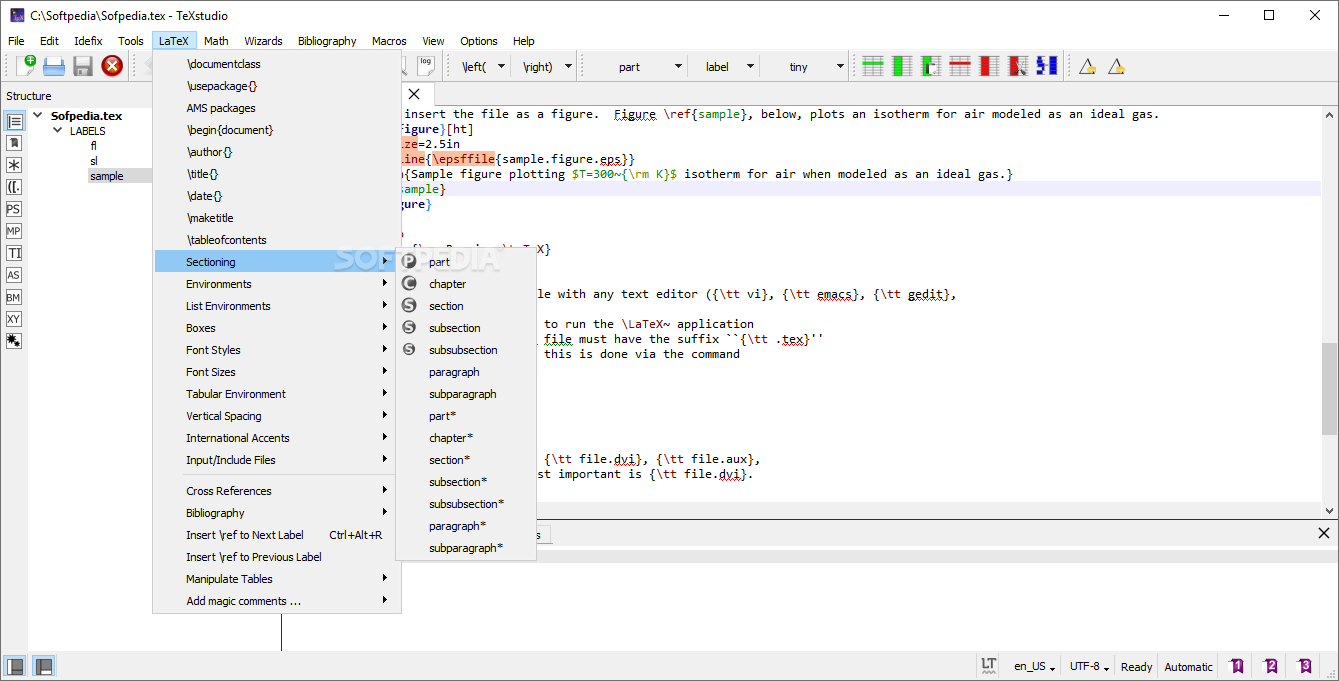Open the BM Beamer command panel
The width and height of the screenshot is (1339, 681).
14,297
